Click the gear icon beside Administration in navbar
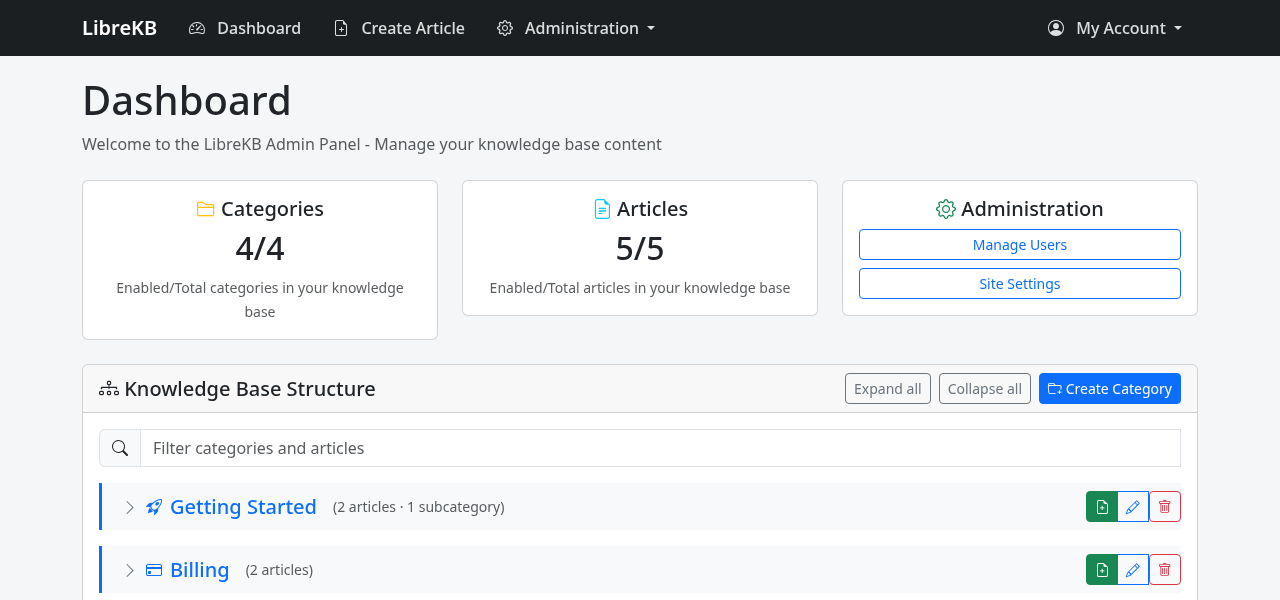 (505, 28)
